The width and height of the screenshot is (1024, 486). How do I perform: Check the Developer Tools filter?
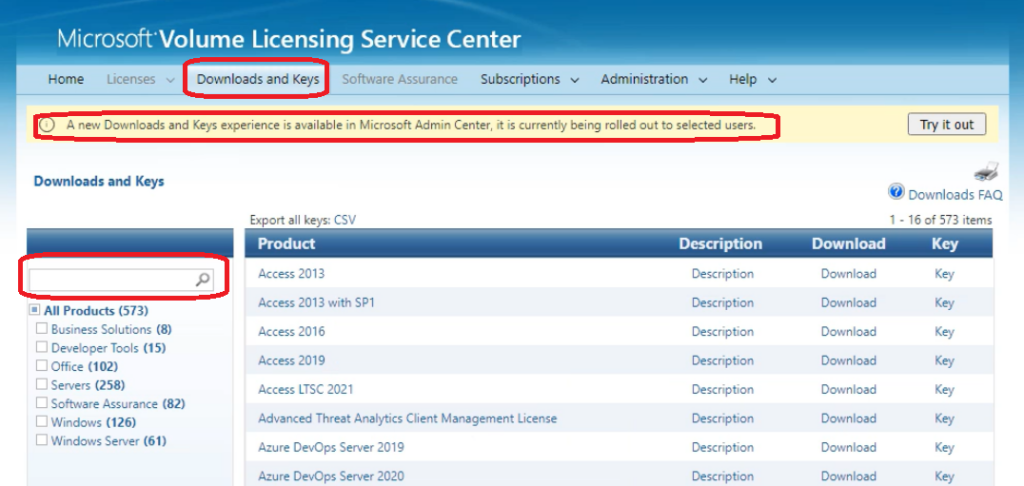point(42,347)
